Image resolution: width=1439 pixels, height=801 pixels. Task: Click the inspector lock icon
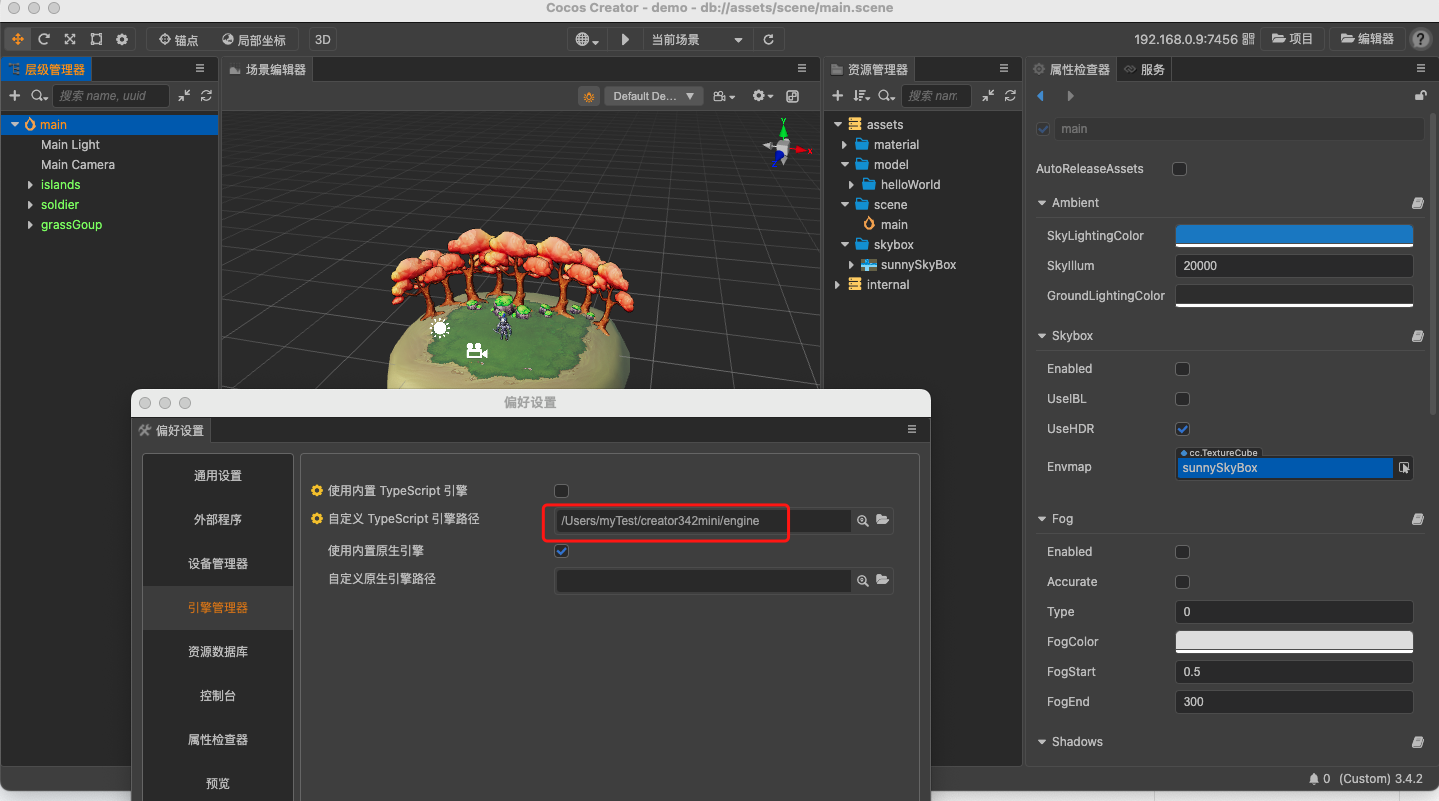(1420, 96)
